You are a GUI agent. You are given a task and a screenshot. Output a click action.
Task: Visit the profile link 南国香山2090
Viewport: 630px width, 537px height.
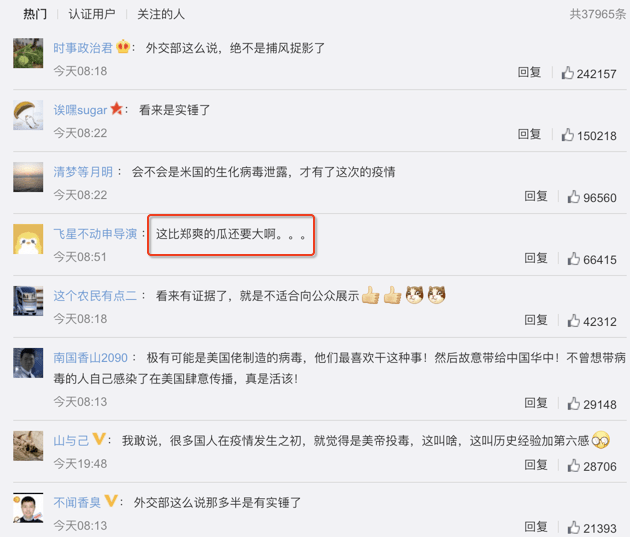click(x=90, y=357)
